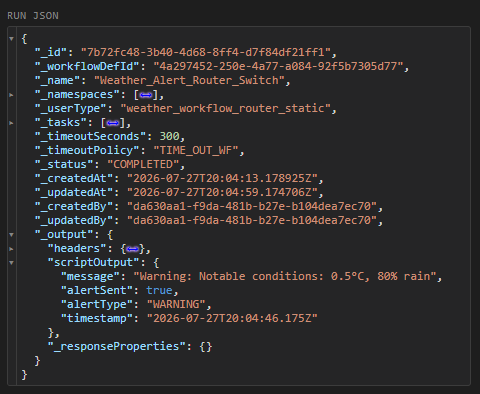Screen dimensions: 480x394
Task: Click the RUN JSON heading
Action: [x=33, y=16]
